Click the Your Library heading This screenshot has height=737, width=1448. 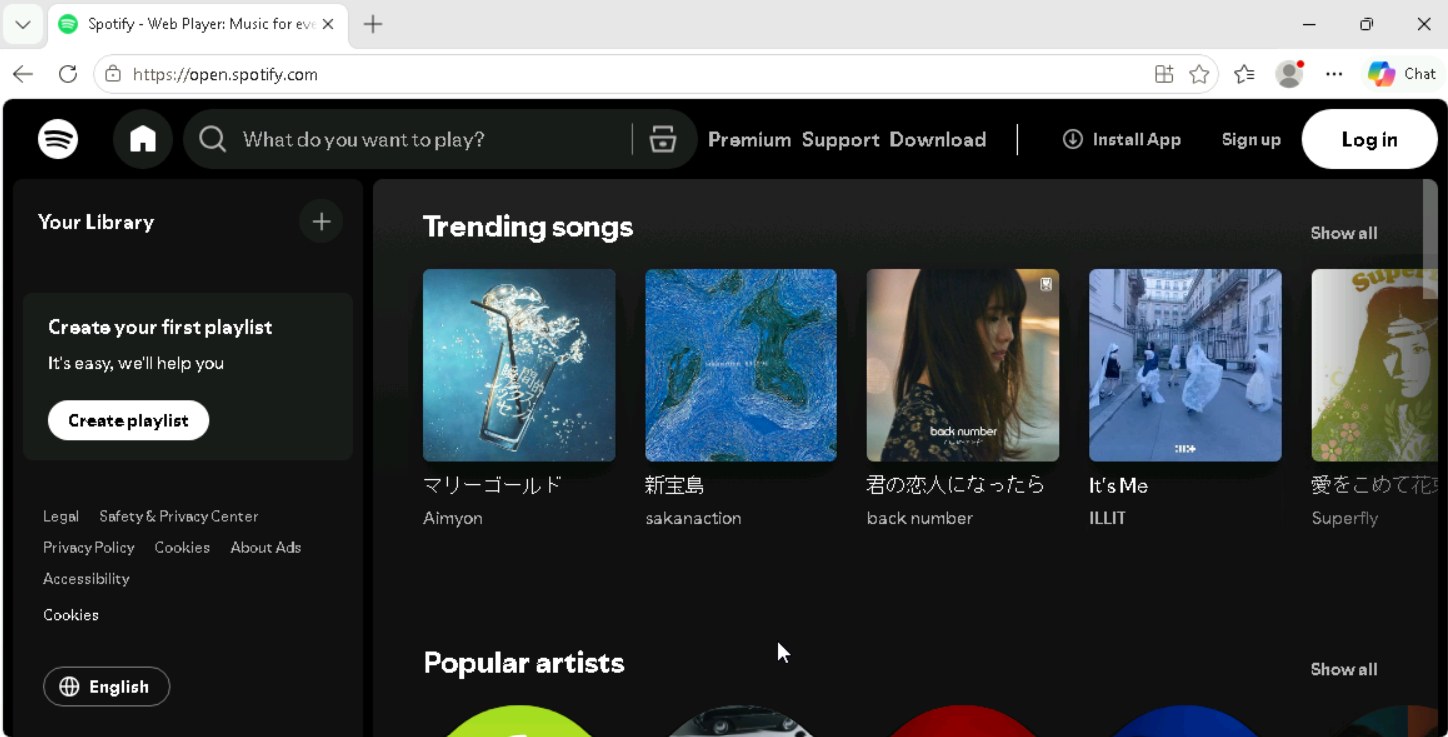[x=96, y=222]
